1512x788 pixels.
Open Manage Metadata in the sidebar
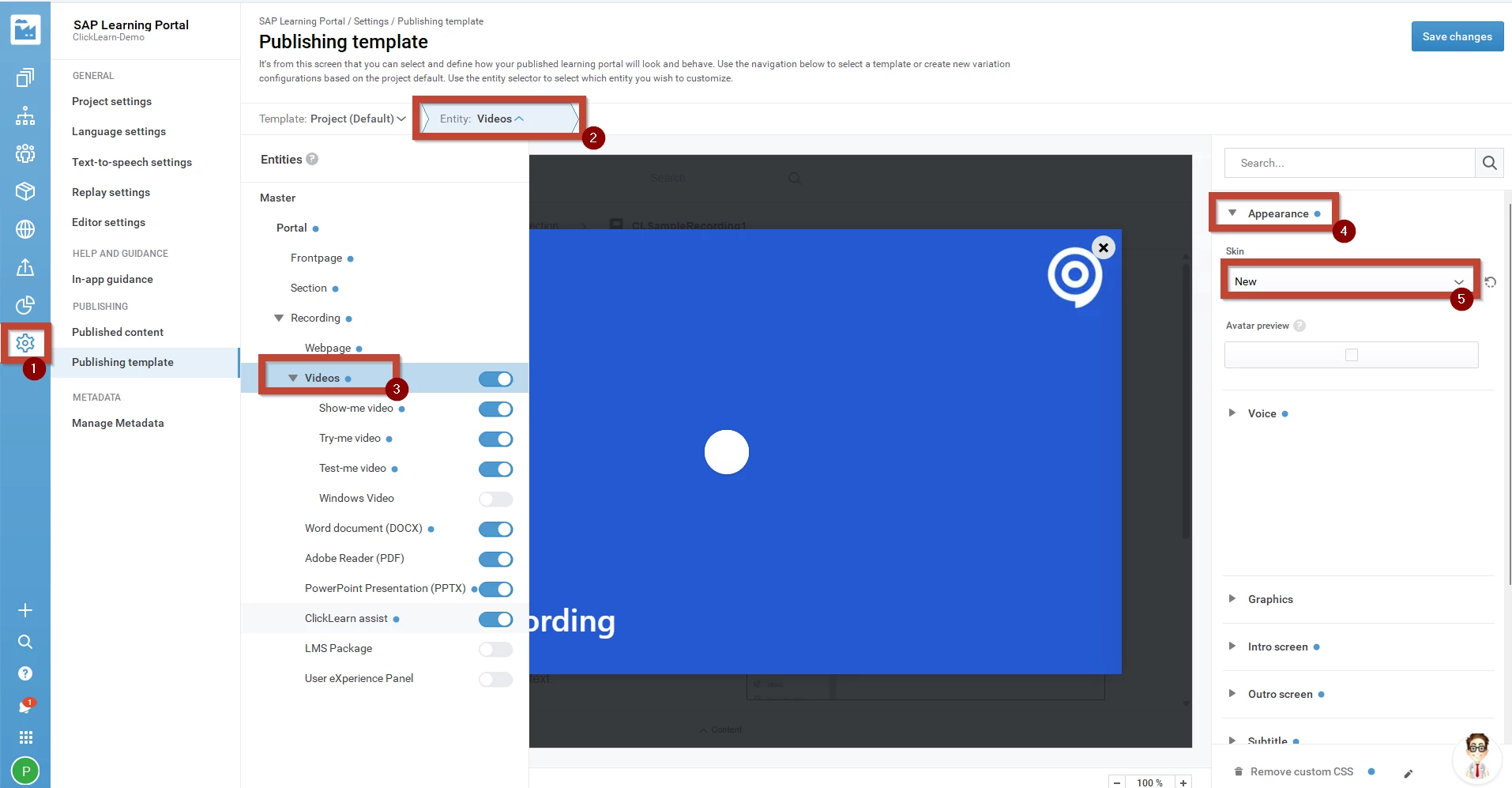click(x=118, y=423)
